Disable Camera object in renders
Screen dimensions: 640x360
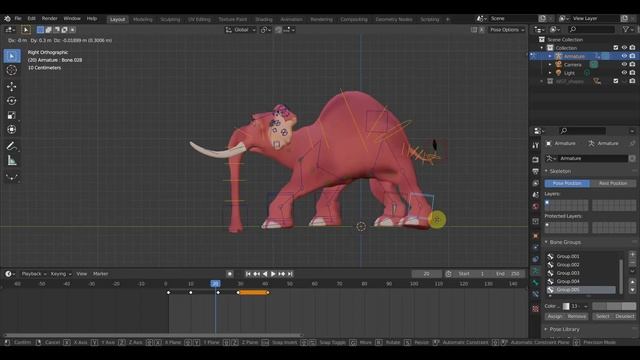click(x=632, y=64)
